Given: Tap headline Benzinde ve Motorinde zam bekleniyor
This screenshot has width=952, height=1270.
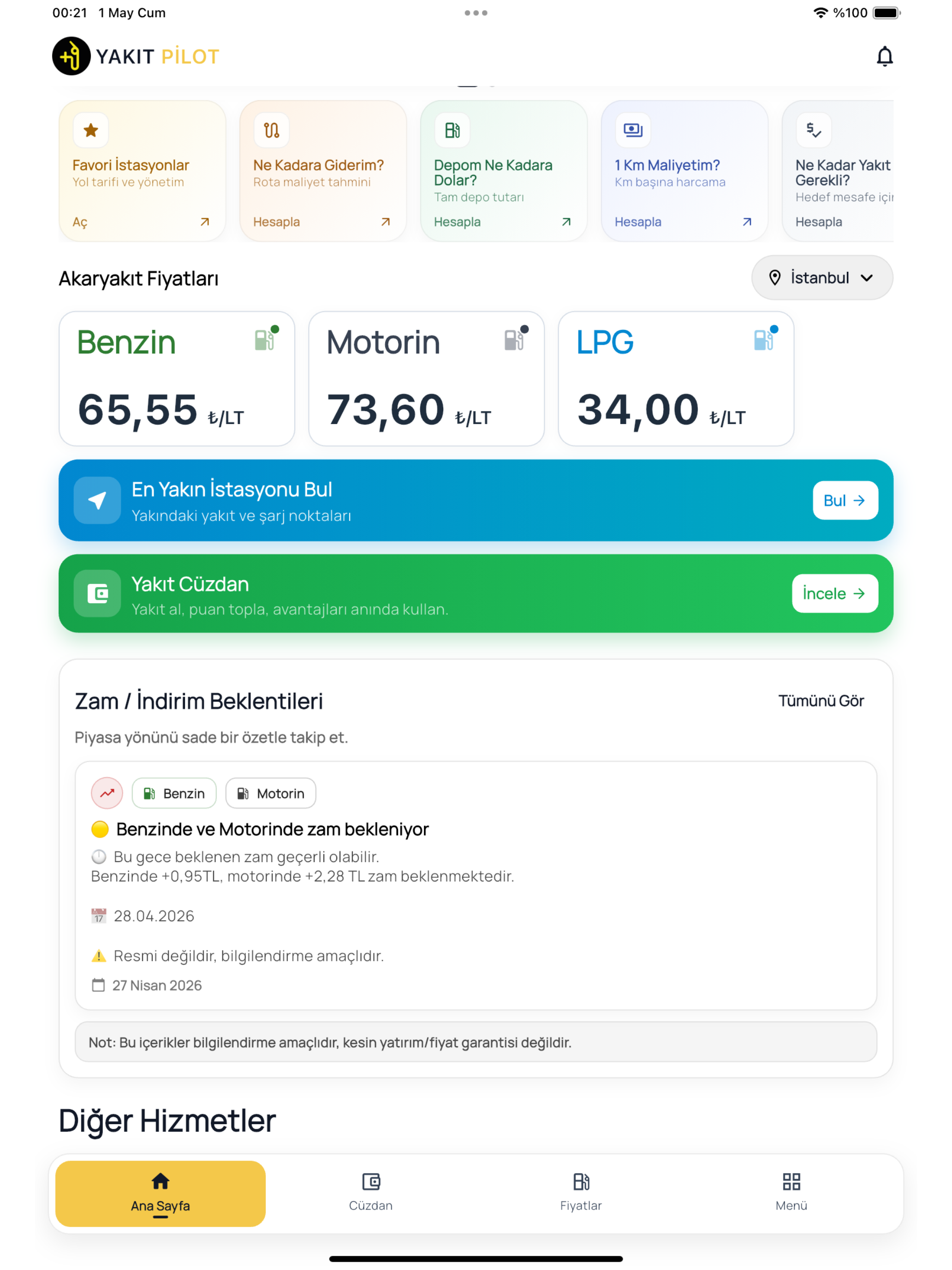Looking at the screenshot, I should [272, 829].
